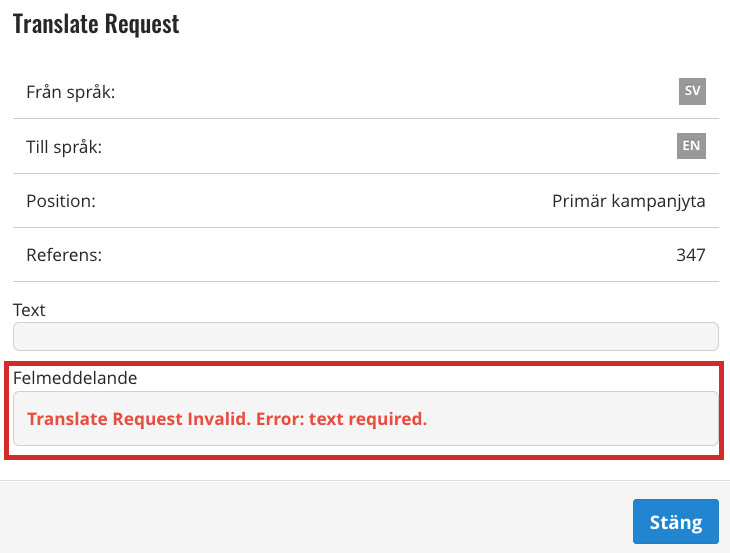Click the Referens label

pyautogui.click(x=64, y=255)
